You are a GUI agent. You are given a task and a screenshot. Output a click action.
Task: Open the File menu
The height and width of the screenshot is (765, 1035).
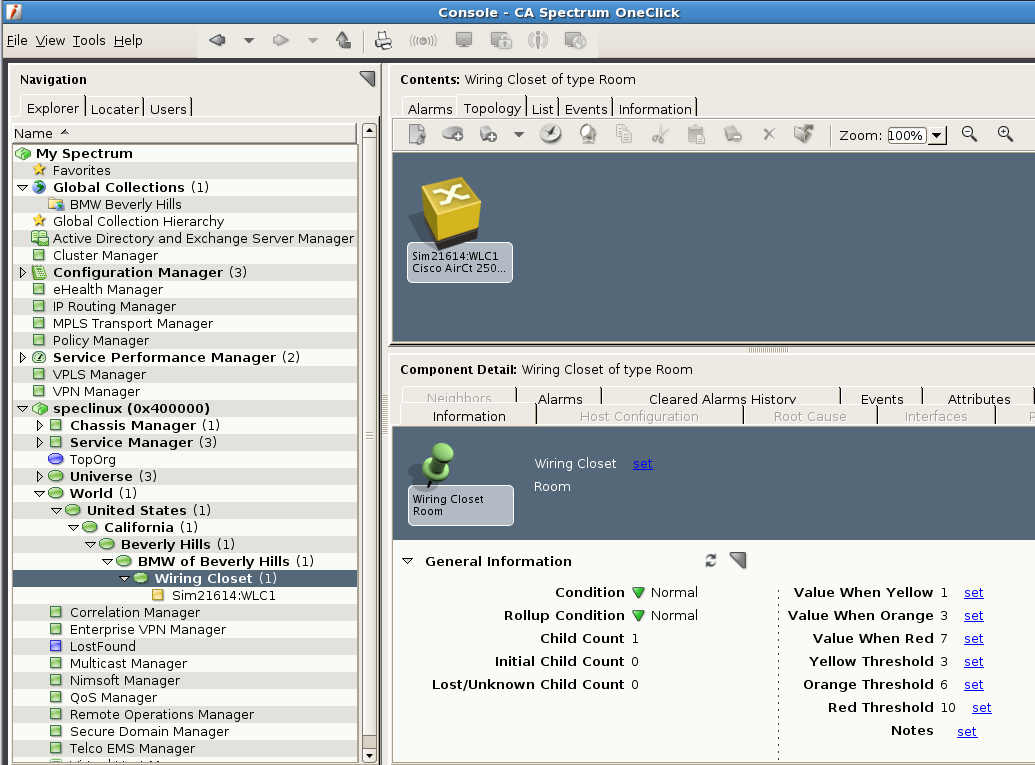tap(17, 40)
